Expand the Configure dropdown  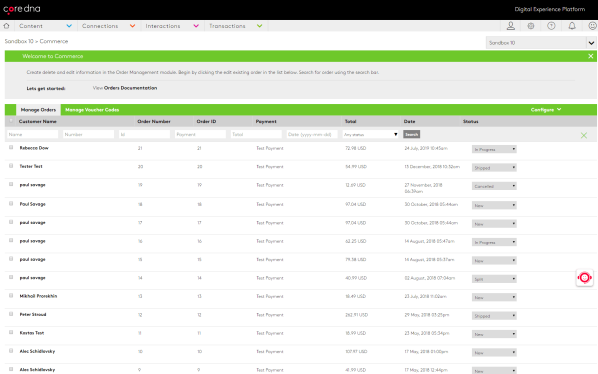pyautogui.click(x=546, y=110)
